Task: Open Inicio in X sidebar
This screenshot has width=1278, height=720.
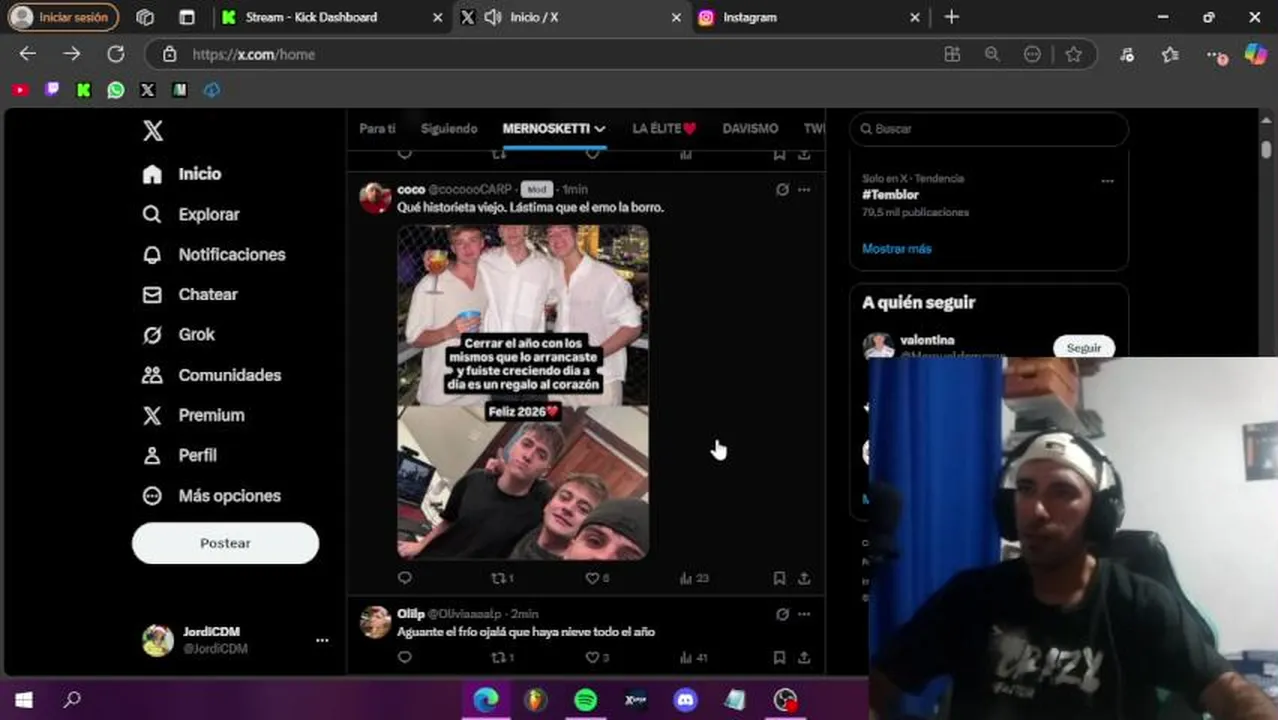Action: pyautogui.click(x=181, y=174)
